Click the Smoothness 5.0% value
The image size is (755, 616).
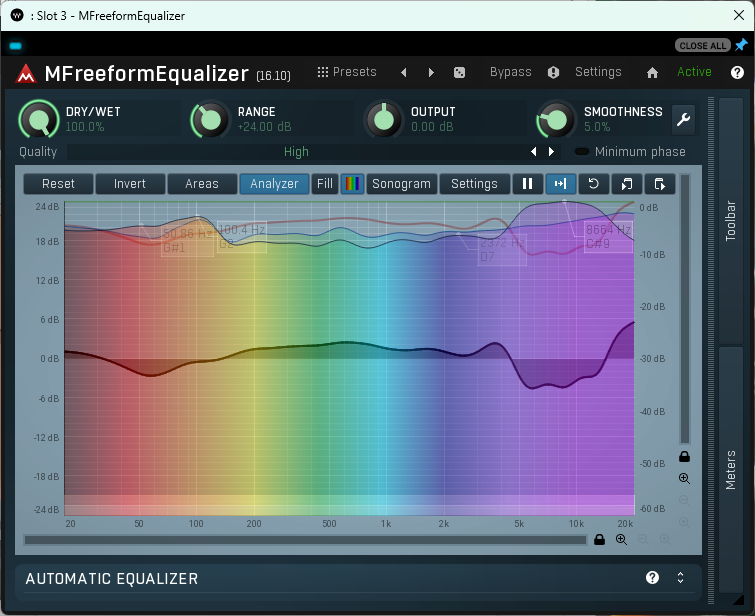coord(597,127)
